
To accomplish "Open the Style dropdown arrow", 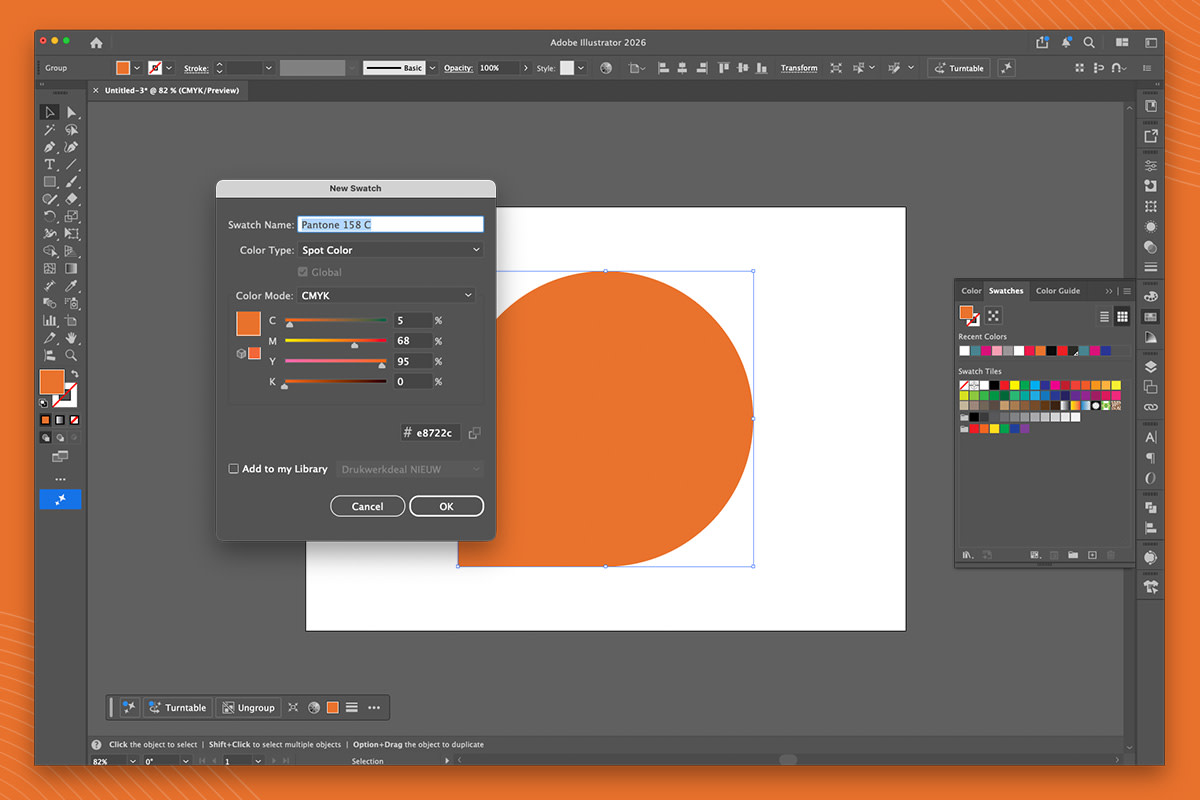I will tap(582, 68).
